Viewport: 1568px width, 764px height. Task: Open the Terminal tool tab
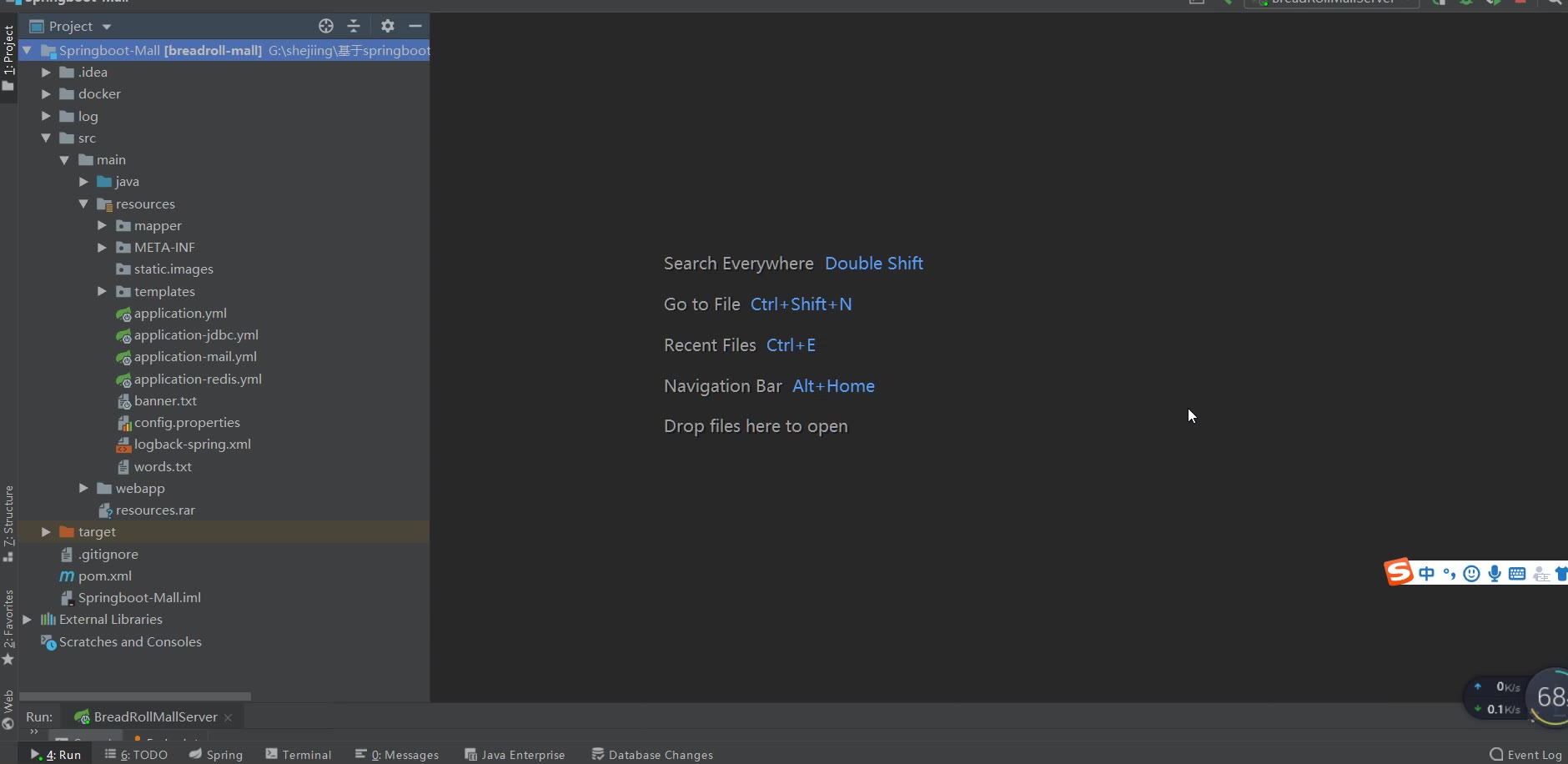coord(299,754)
